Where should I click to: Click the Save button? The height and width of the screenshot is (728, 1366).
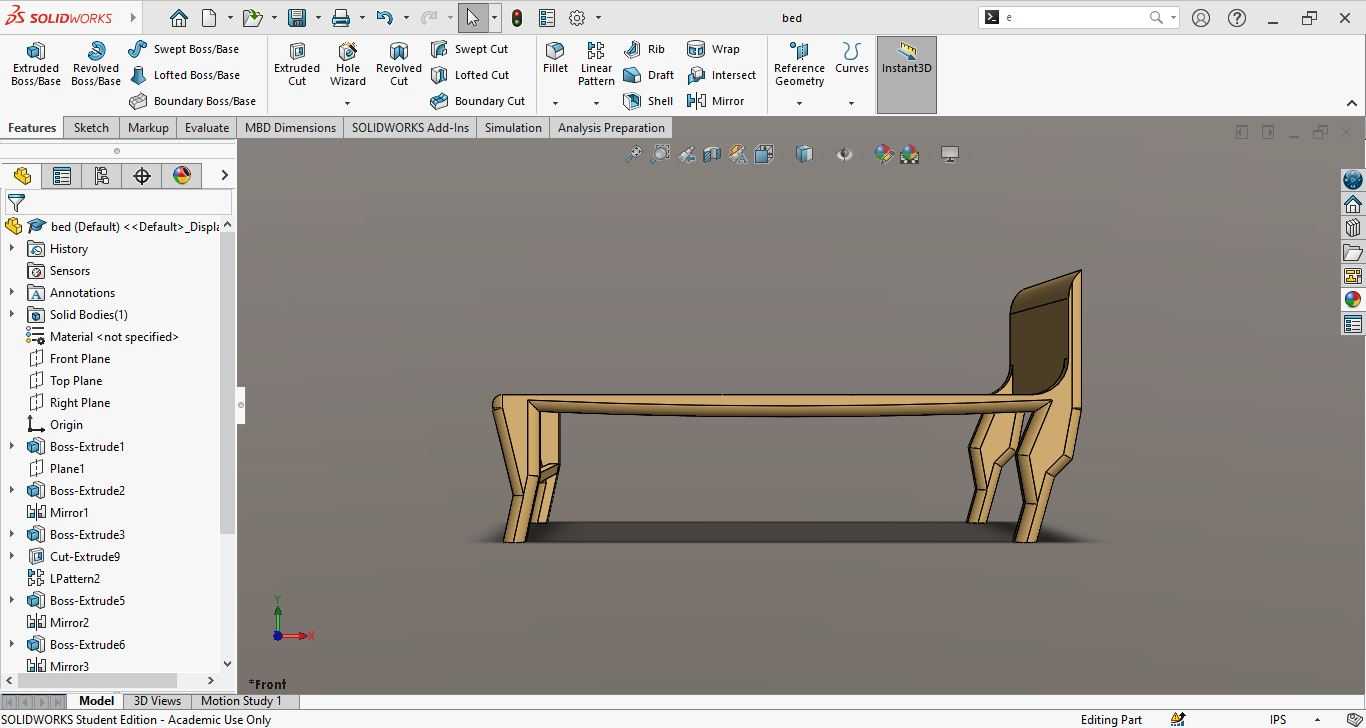pyautogui.click(x=297, y=18)
